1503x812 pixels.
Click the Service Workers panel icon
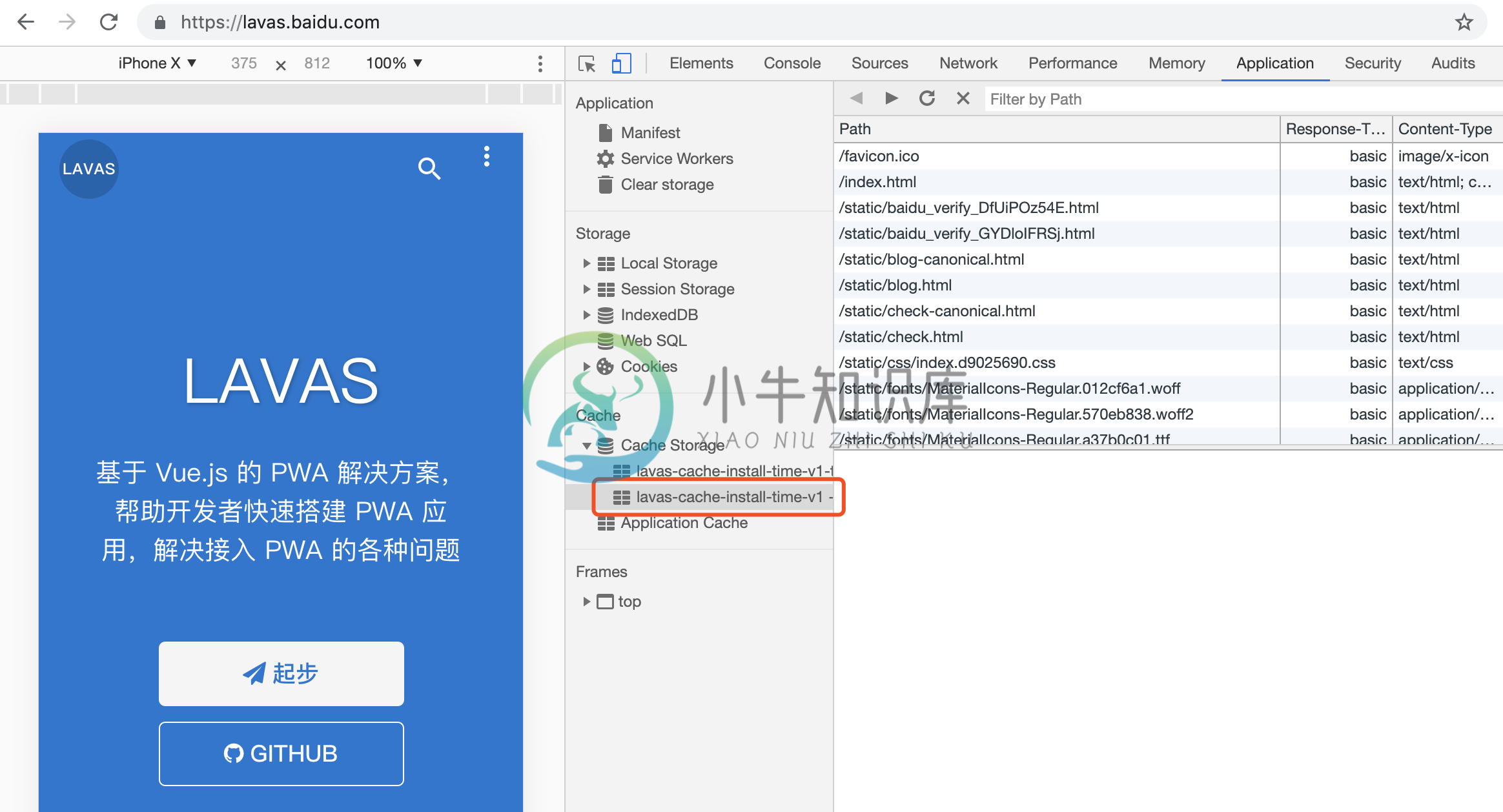(605, 159)
